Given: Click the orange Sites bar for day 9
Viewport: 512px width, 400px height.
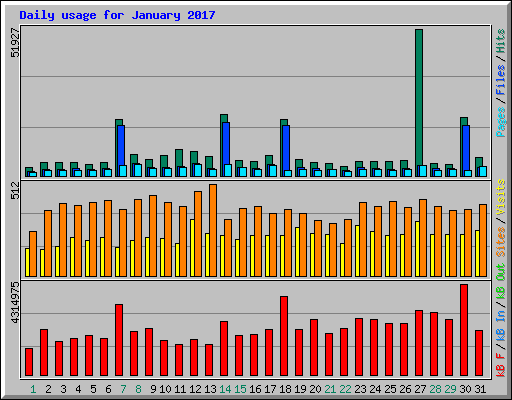Looking at the screenshot, I should tap(153, 236).
